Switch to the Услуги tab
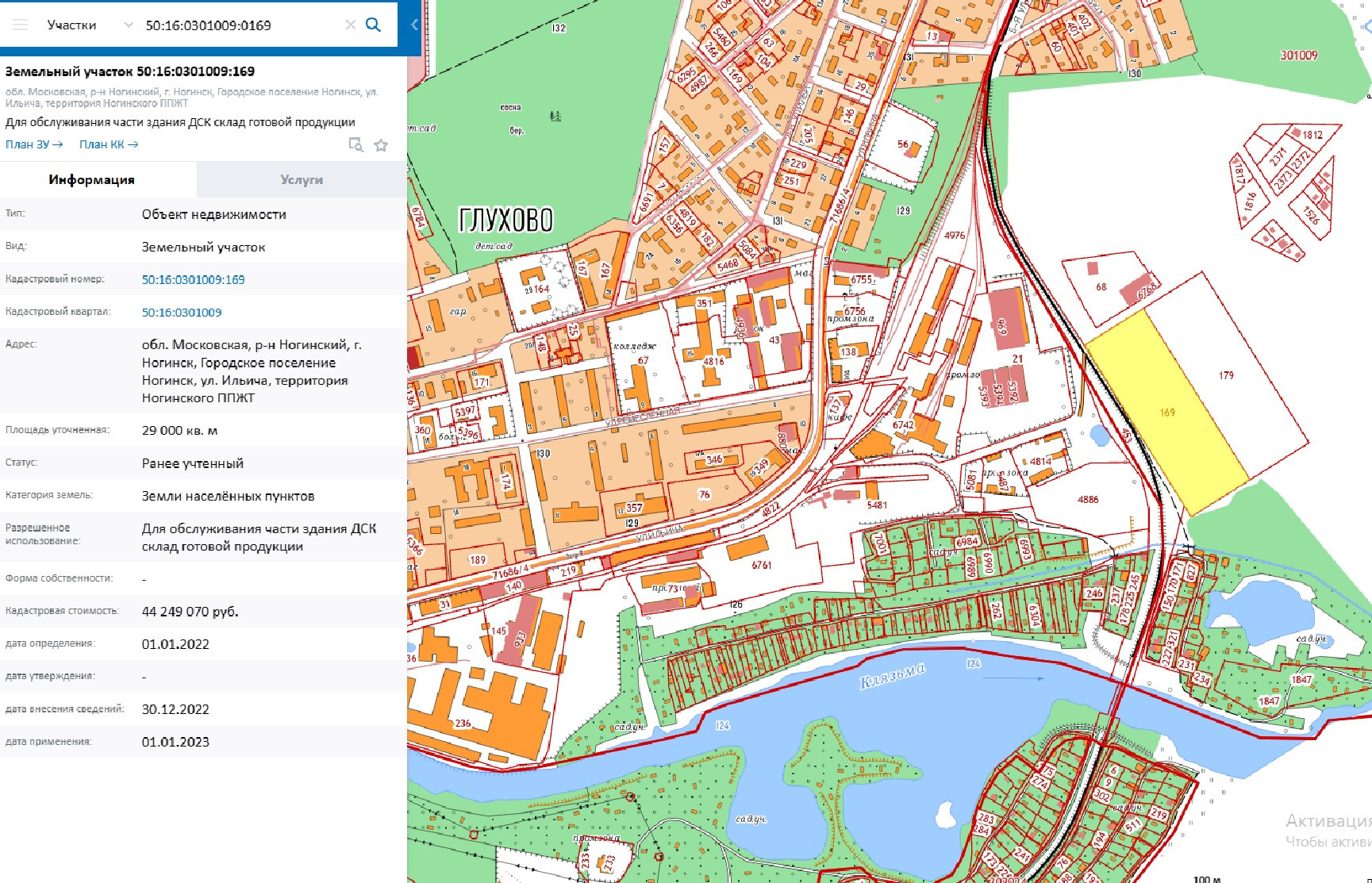This screenshot has width=1372, height=883. [302, 180]
